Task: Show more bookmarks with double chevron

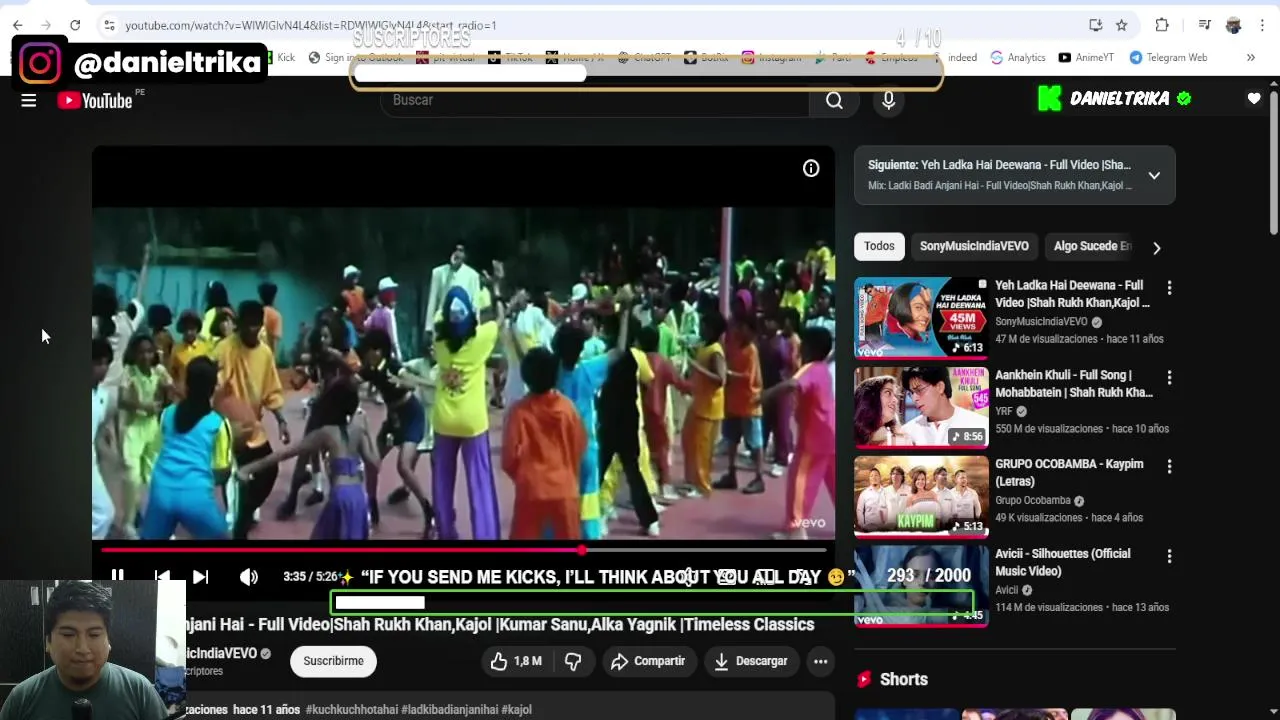Action: (x=1250, y=58)
